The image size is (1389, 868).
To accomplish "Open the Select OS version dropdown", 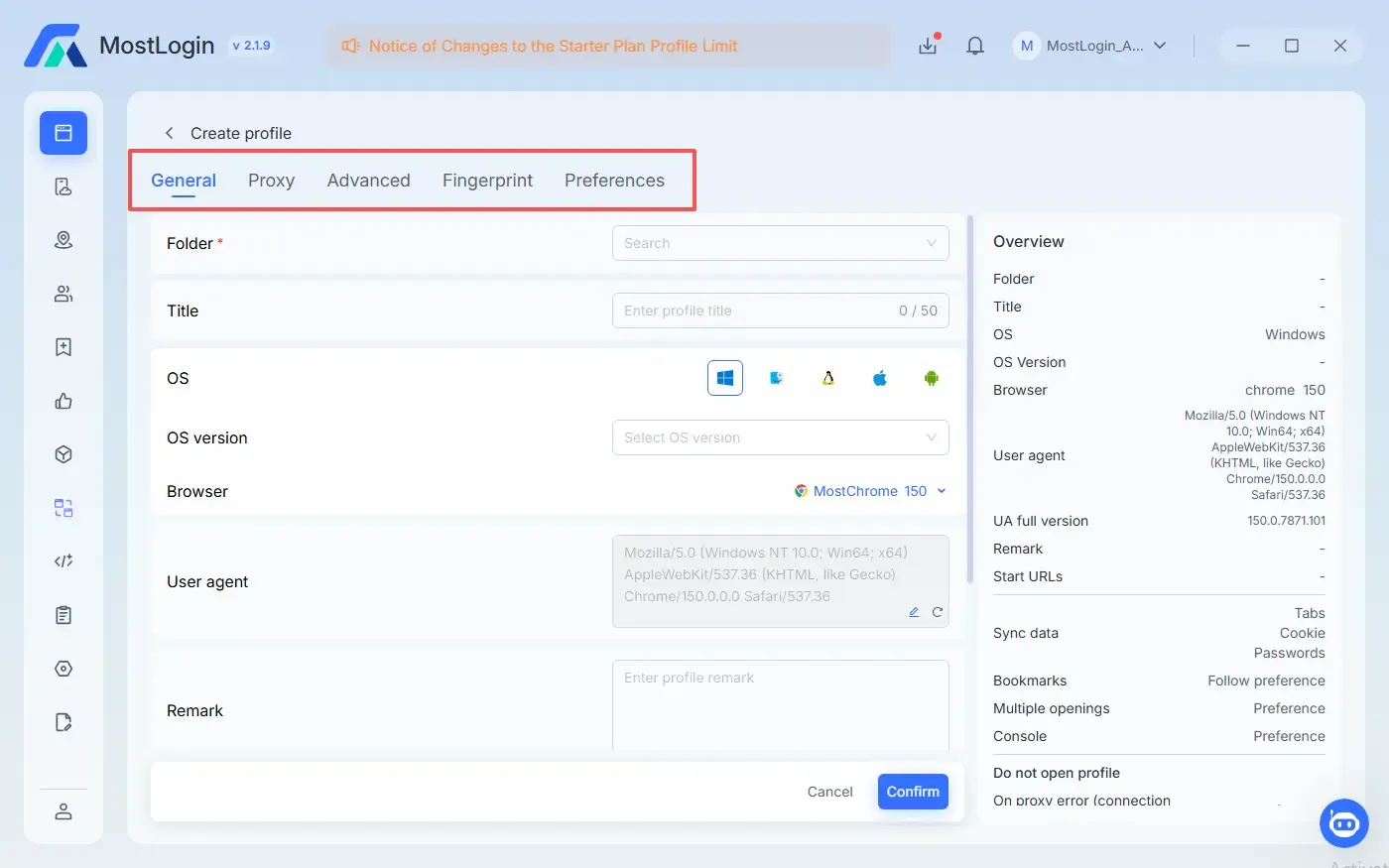I will pos(781,437).
